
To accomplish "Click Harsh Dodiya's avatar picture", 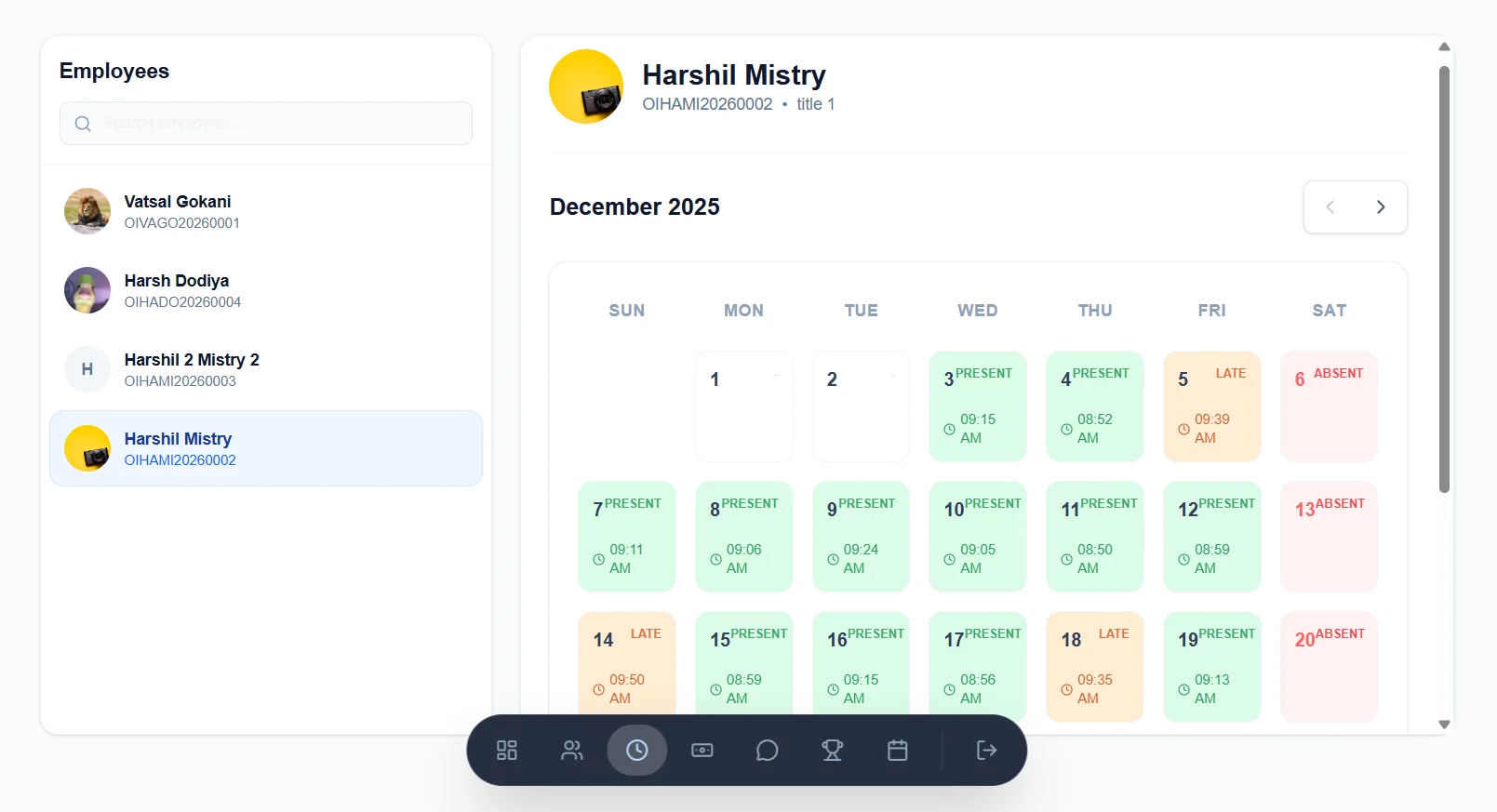I will coord(87,290).
